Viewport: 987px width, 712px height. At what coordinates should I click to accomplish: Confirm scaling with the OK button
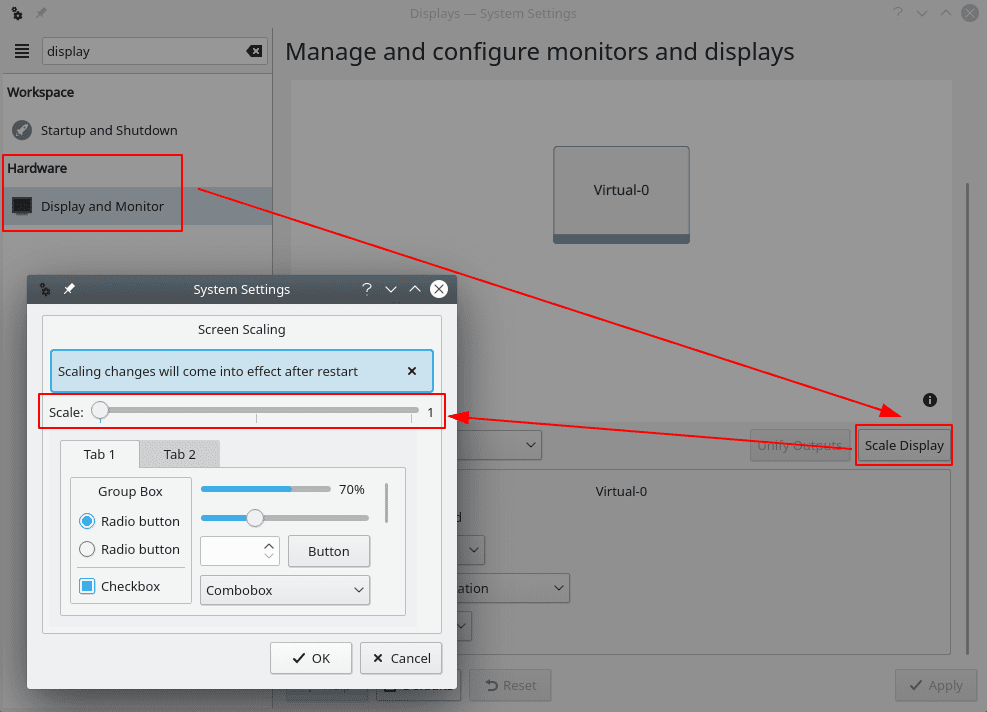[x=311, y=658]
